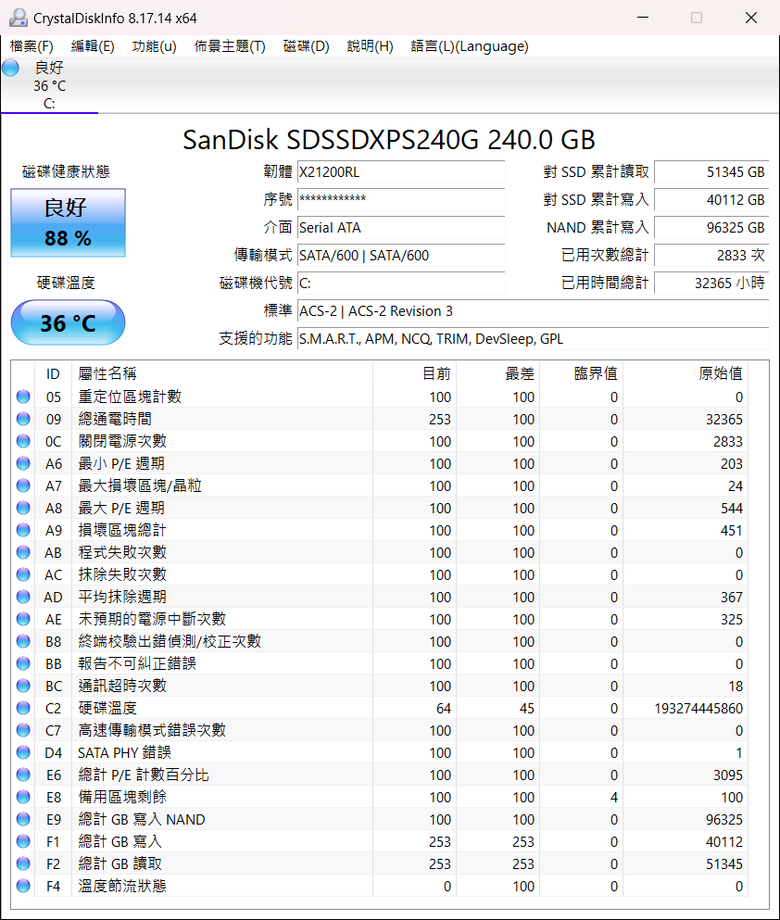Click the CrystalDiskInfo app icon in title bar
Viewport: 780px width, 920px height.
click(18, 18)
